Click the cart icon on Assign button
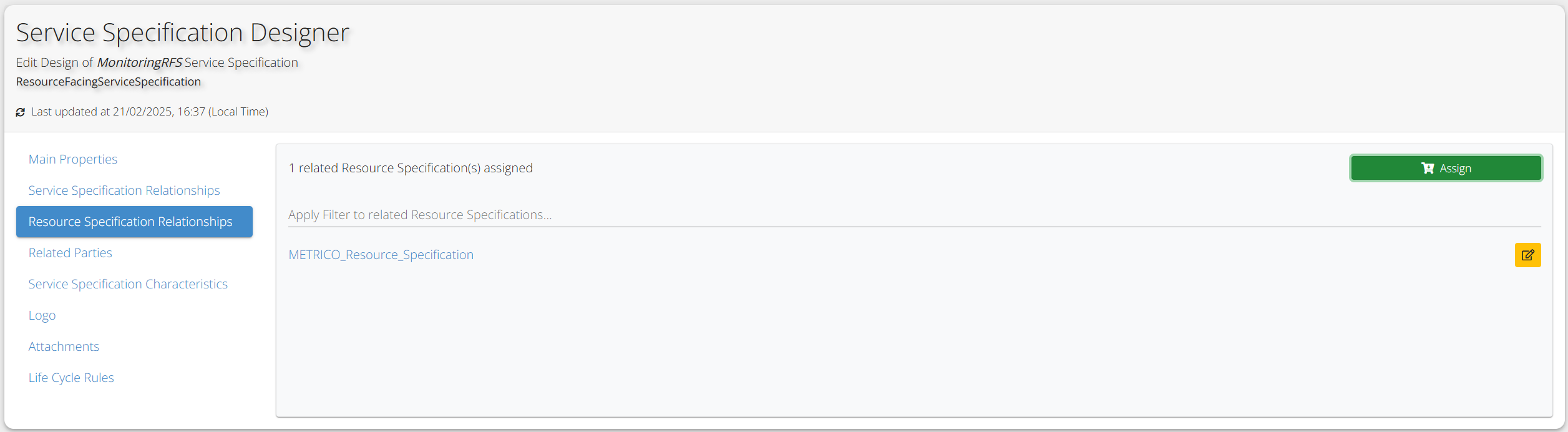Screen dimensions: 1568x432 [x=1427, y=168]
